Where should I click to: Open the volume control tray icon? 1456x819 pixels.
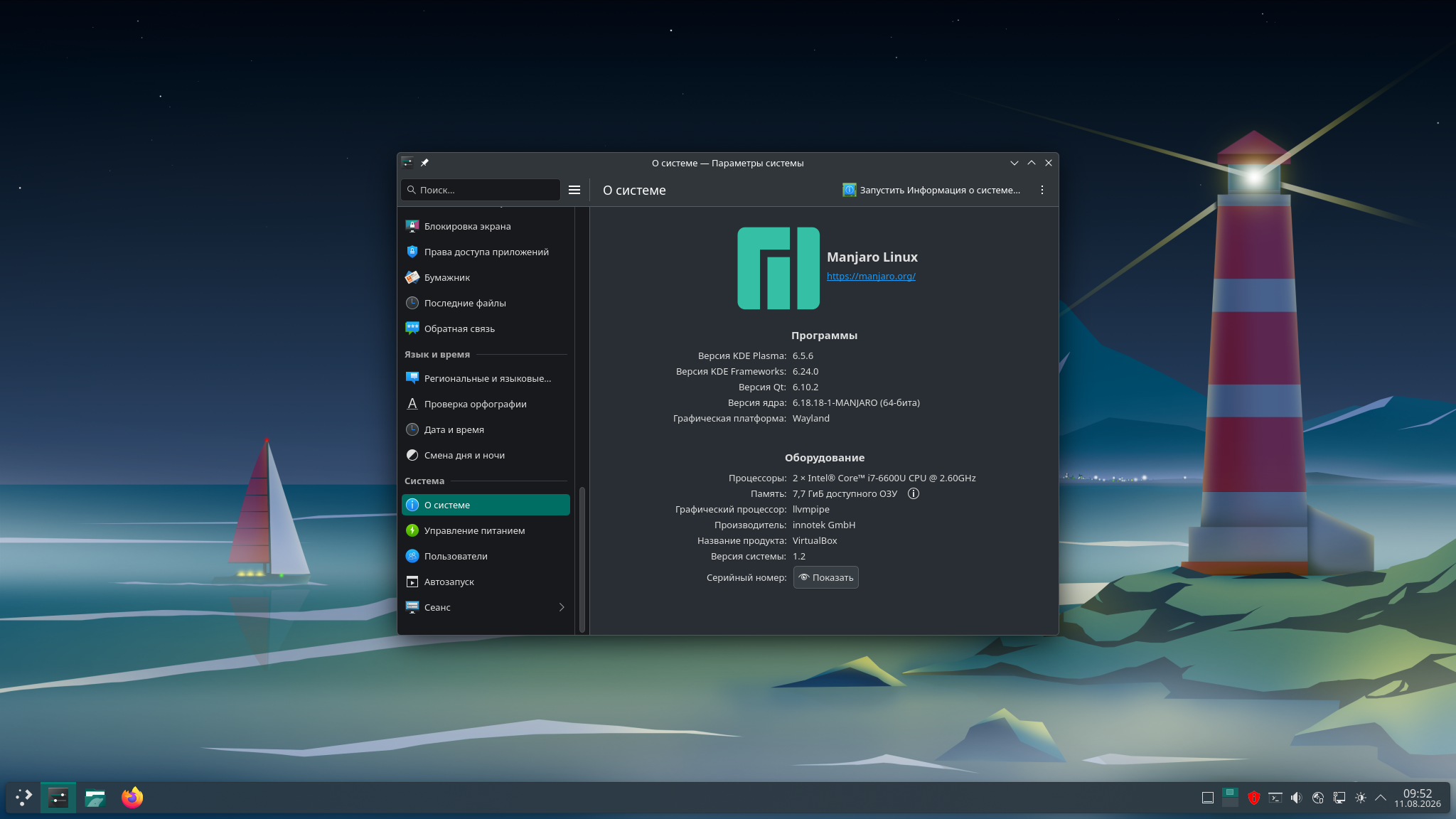point(1297,798)
